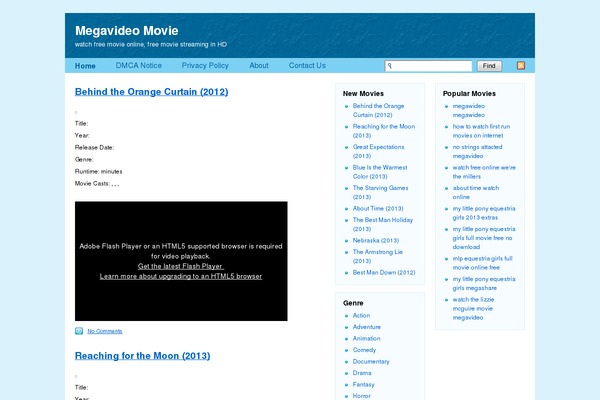Open Behind the Orange Curtain in New Movies
The height and width of the screenshot is (400, 600).
coord(378,110)
